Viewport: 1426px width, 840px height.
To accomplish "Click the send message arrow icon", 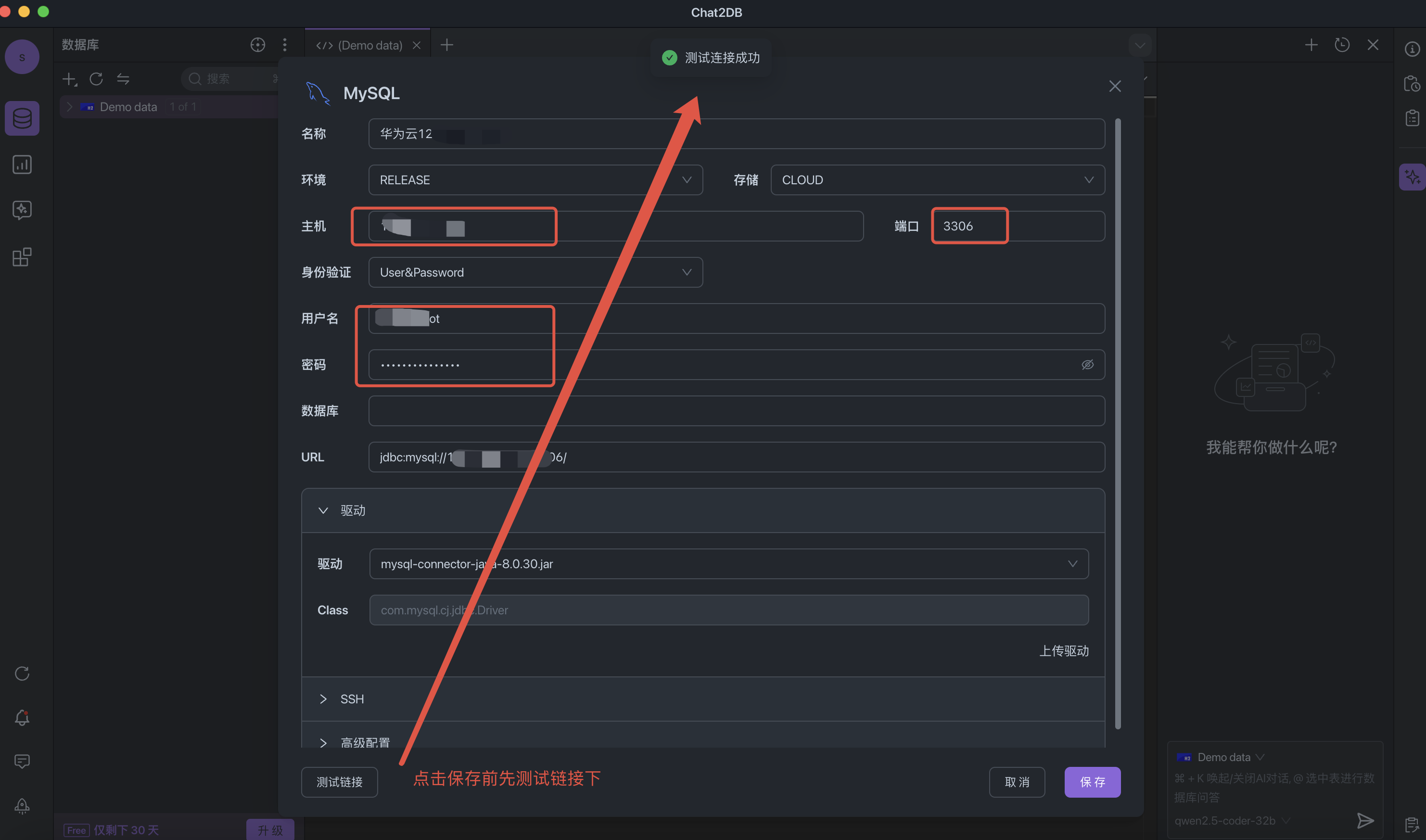I will click(1365, 820).
